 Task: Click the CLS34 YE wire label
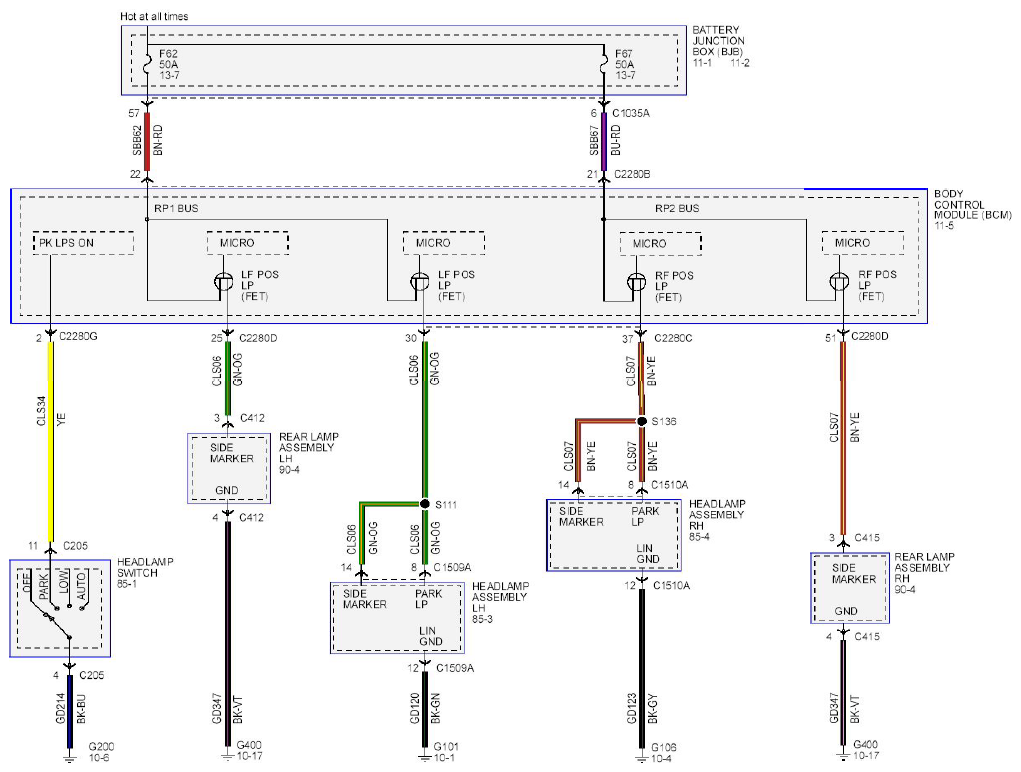pos(51,411)
